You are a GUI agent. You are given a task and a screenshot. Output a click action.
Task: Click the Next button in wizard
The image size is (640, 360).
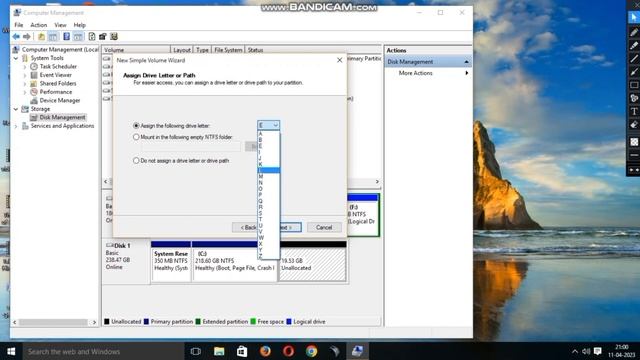291,227
